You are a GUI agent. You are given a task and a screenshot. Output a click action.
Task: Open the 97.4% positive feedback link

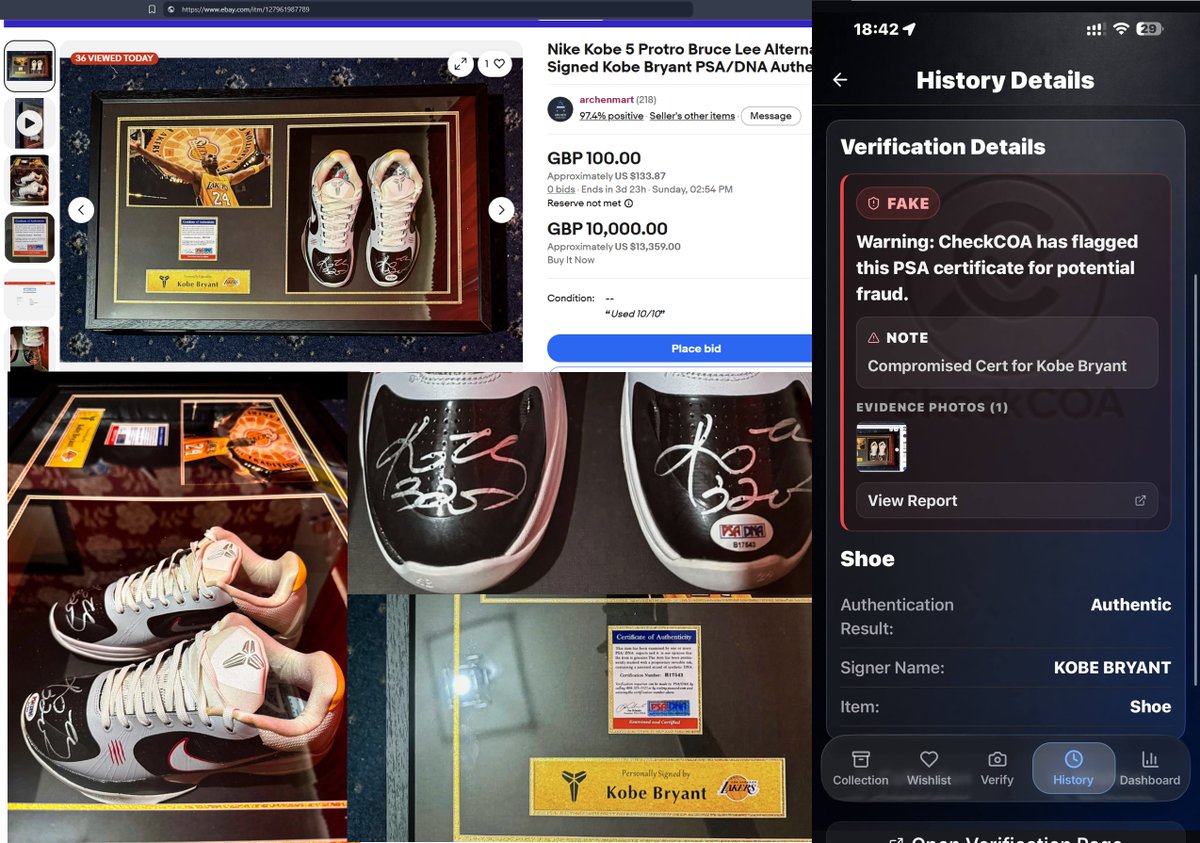tap(611, 116)
